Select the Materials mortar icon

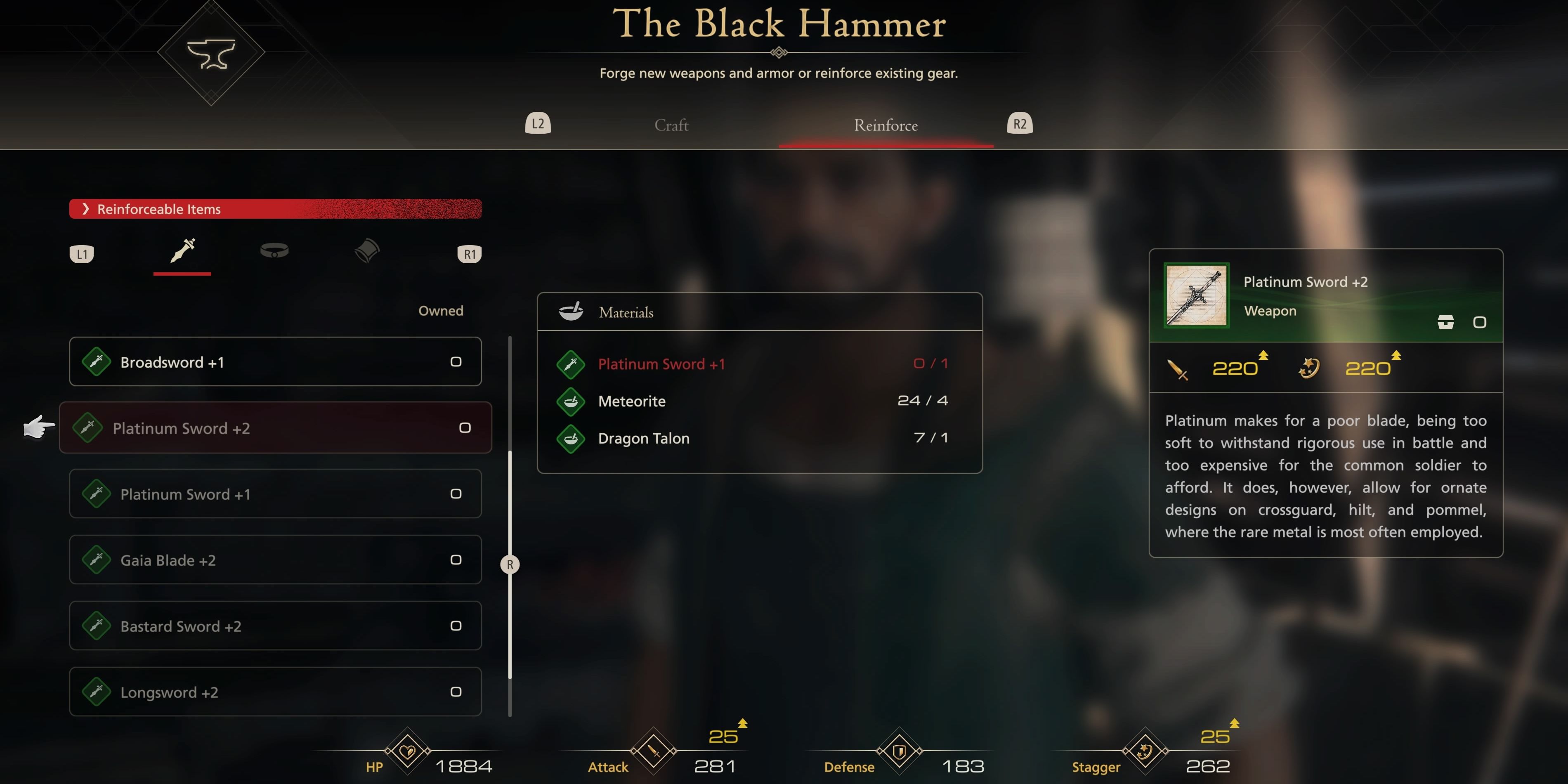click(572, 311)
